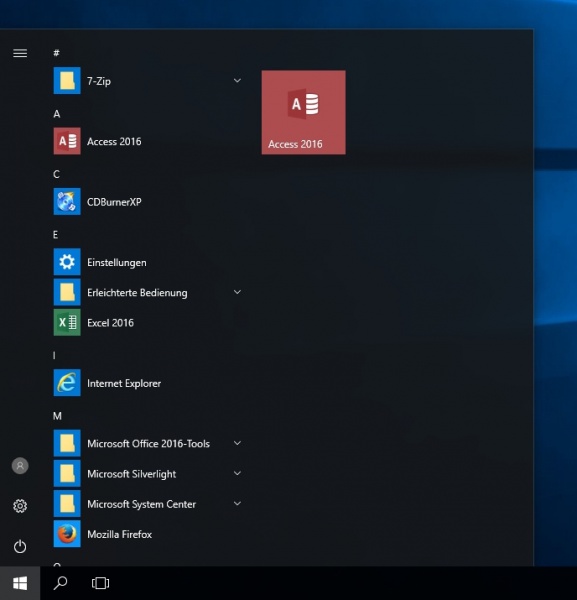Launch Mozilla Firefox via its icon
The width and height of the screenshot is (577, 600).
click(x=67, y=534)
